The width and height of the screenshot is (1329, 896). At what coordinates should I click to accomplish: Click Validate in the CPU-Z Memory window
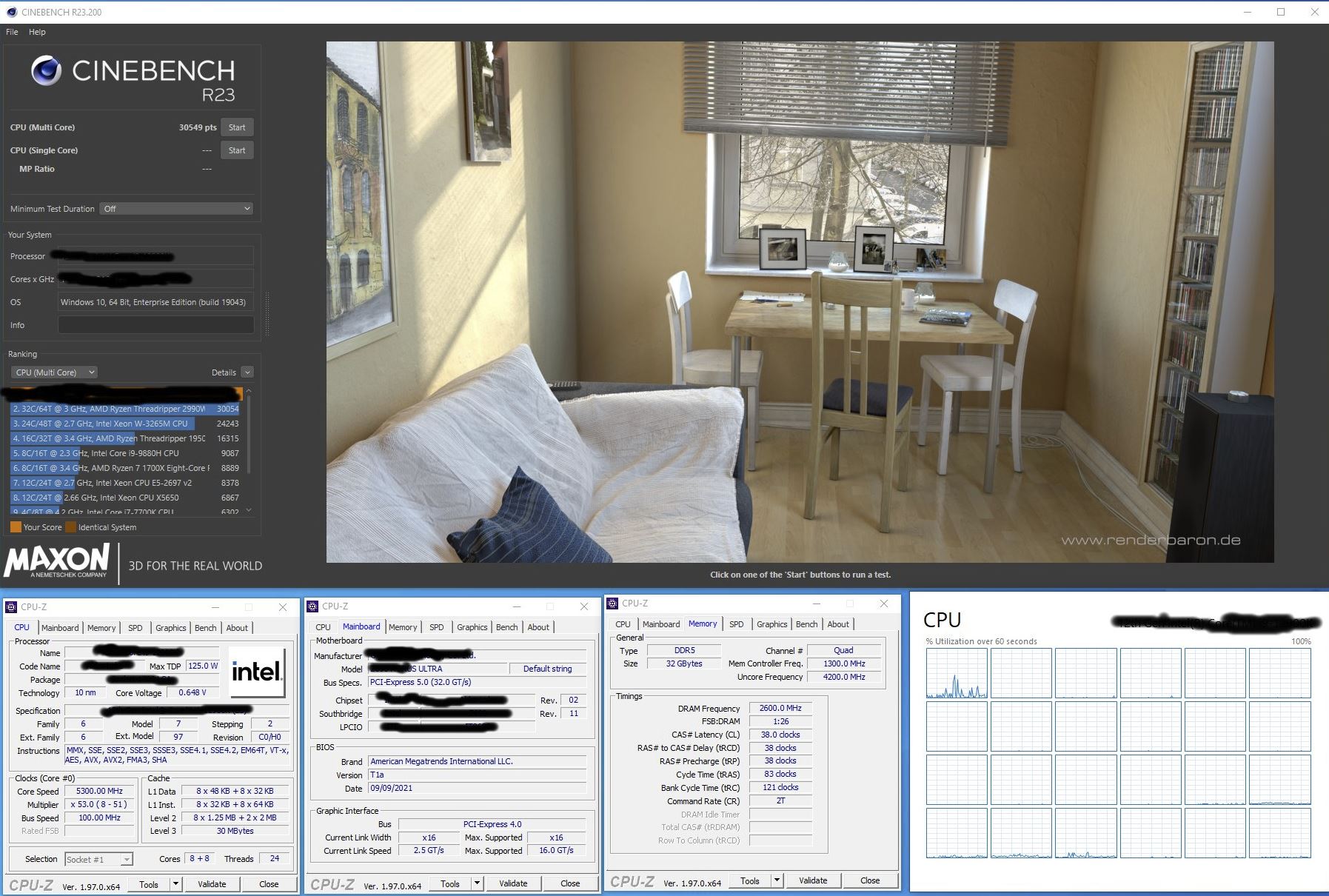click(813, 880)
